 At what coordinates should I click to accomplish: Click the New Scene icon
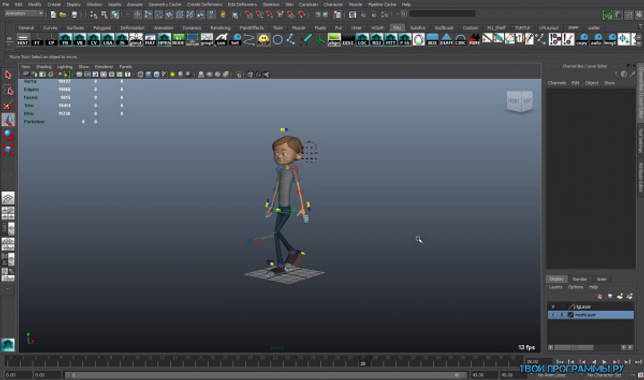(53, 15)
